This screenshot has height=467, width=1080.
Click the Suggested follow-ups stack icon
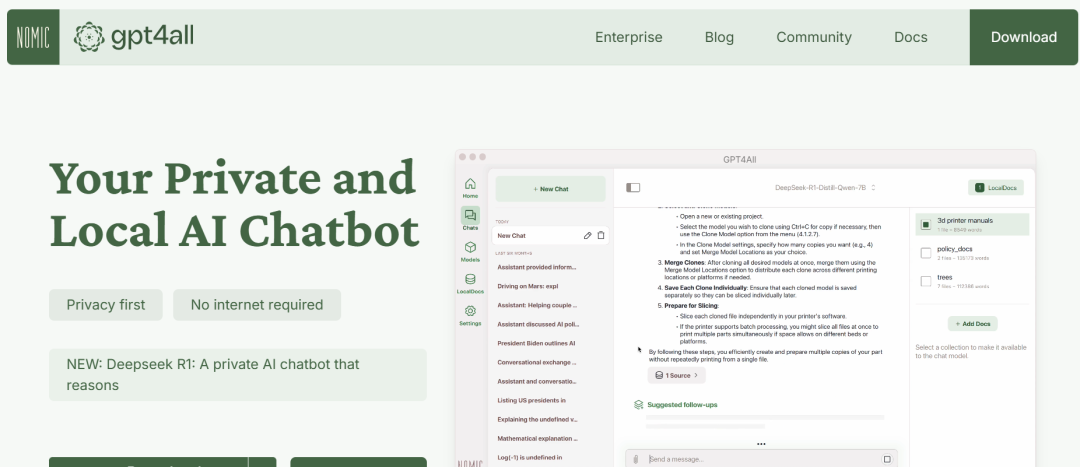(638, 405)
